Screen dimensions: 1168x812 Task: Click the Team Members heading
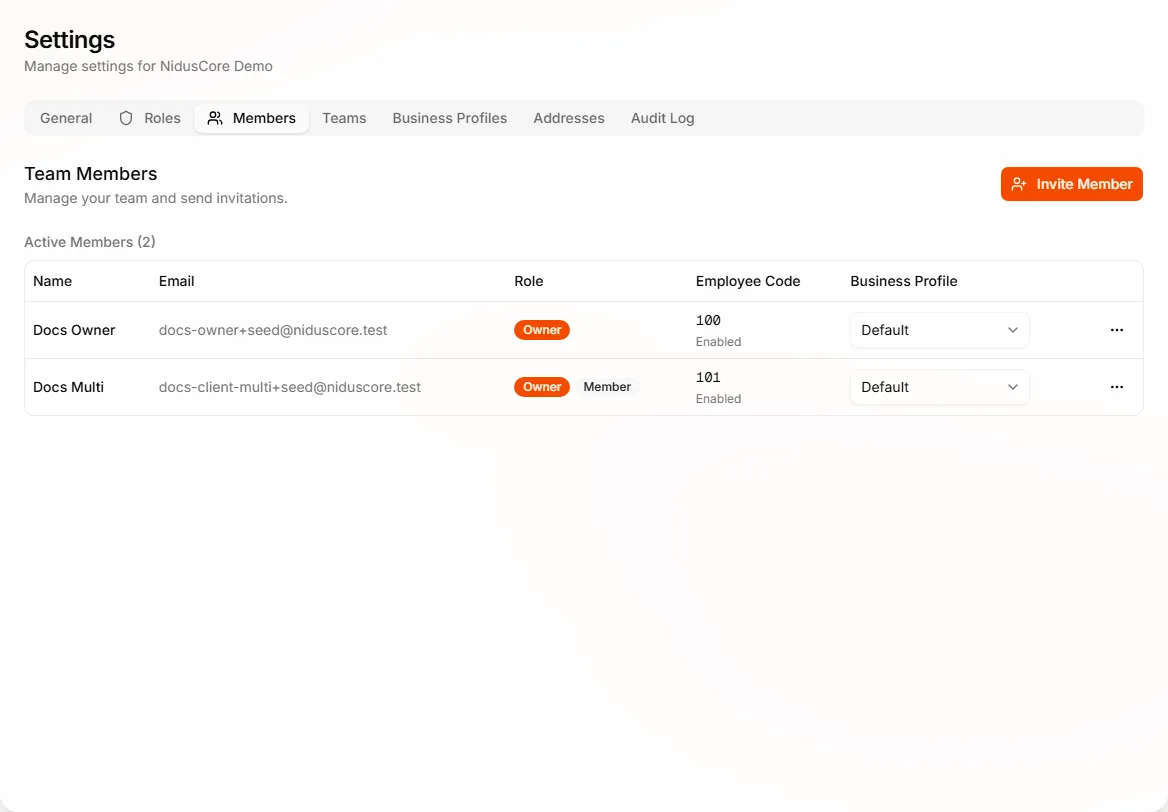(91, 174)
